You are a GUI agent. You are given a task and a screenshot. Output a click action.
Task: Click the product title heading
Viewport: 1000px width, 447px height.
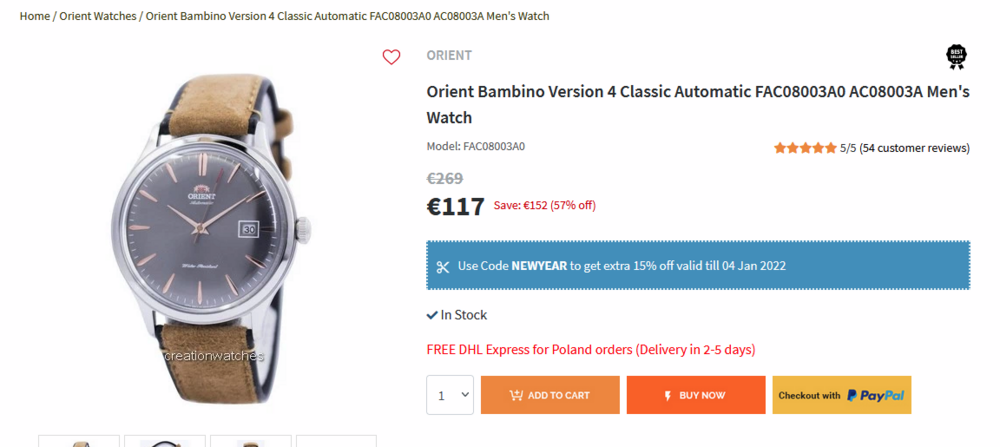click(x=698, y=104)
